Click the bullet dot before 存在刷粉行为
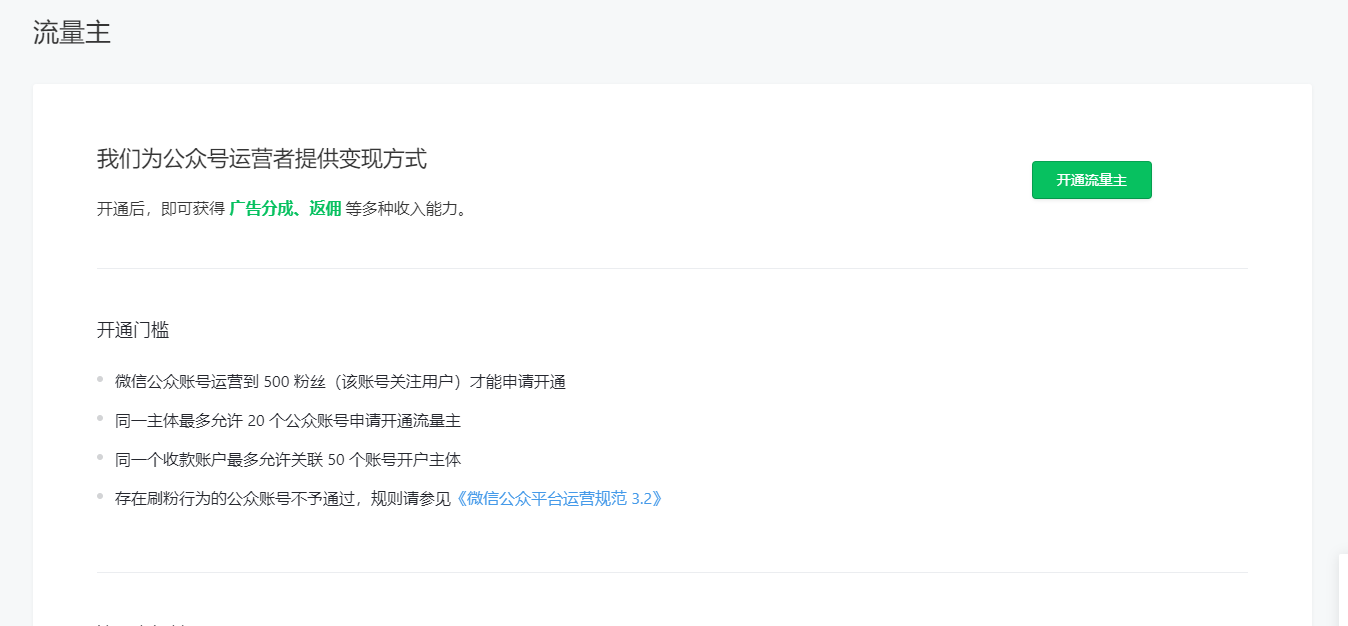 (100, 496)
